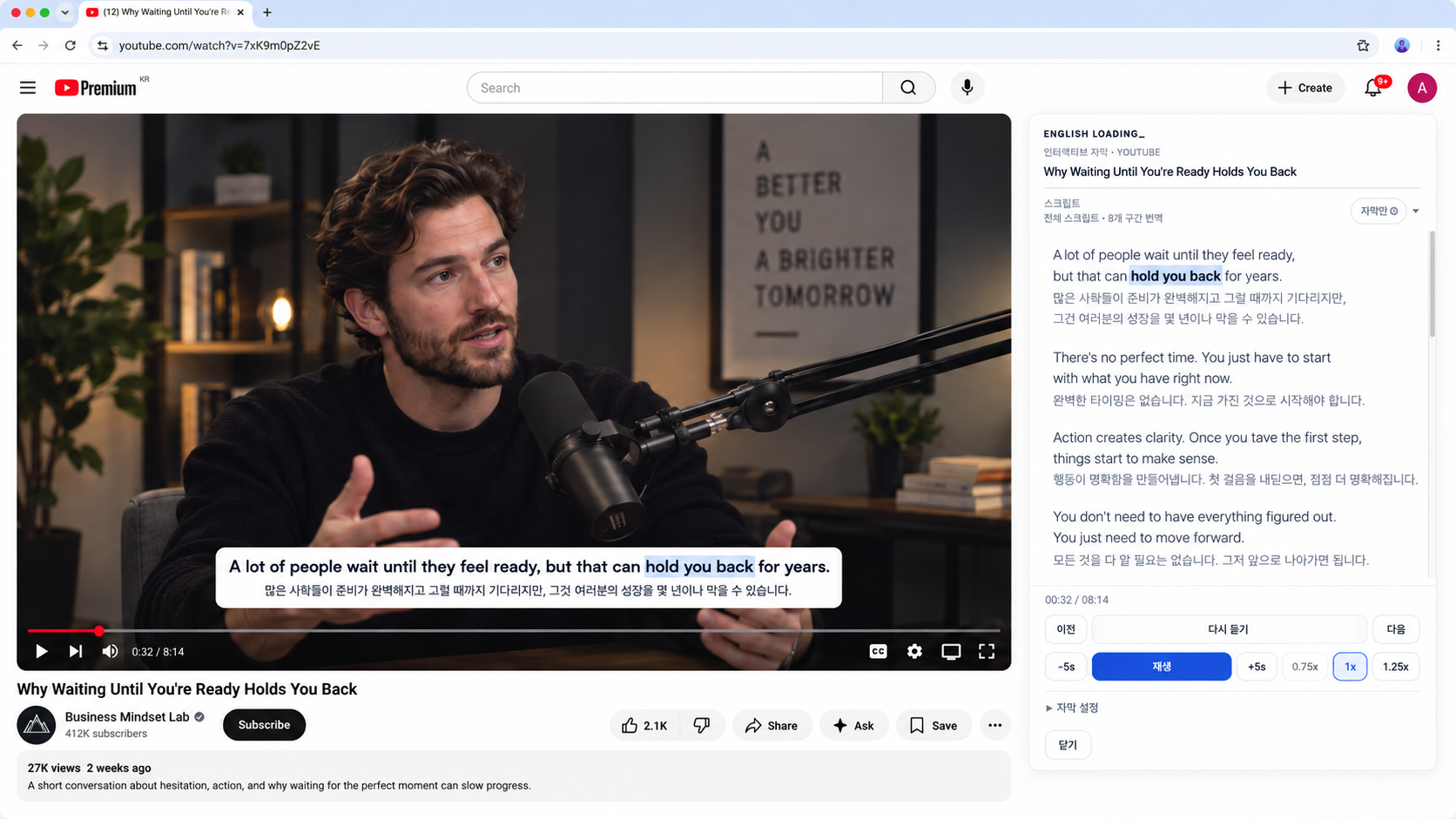The width and height of the screenshot is (1456, 819).
Task: Click highlighted 'hold you back' in transcript
Action: [x=1176, y=276]
